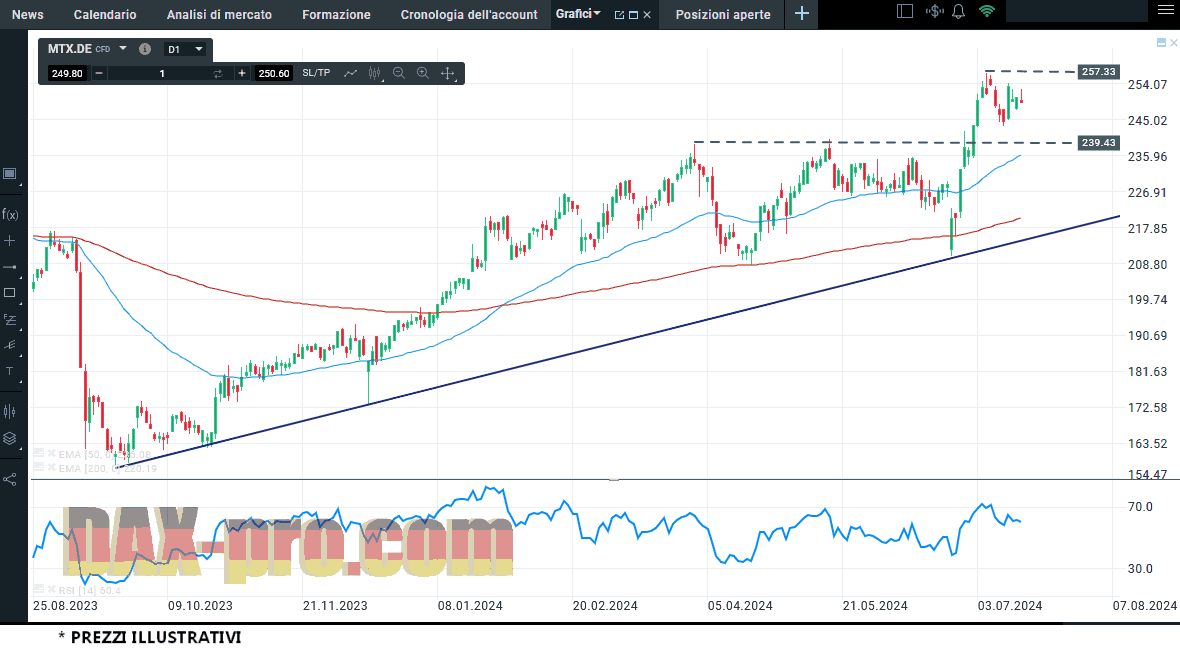Open the EMA 50 indicator settings icon
1180x648 pixels.
(38, 454)
